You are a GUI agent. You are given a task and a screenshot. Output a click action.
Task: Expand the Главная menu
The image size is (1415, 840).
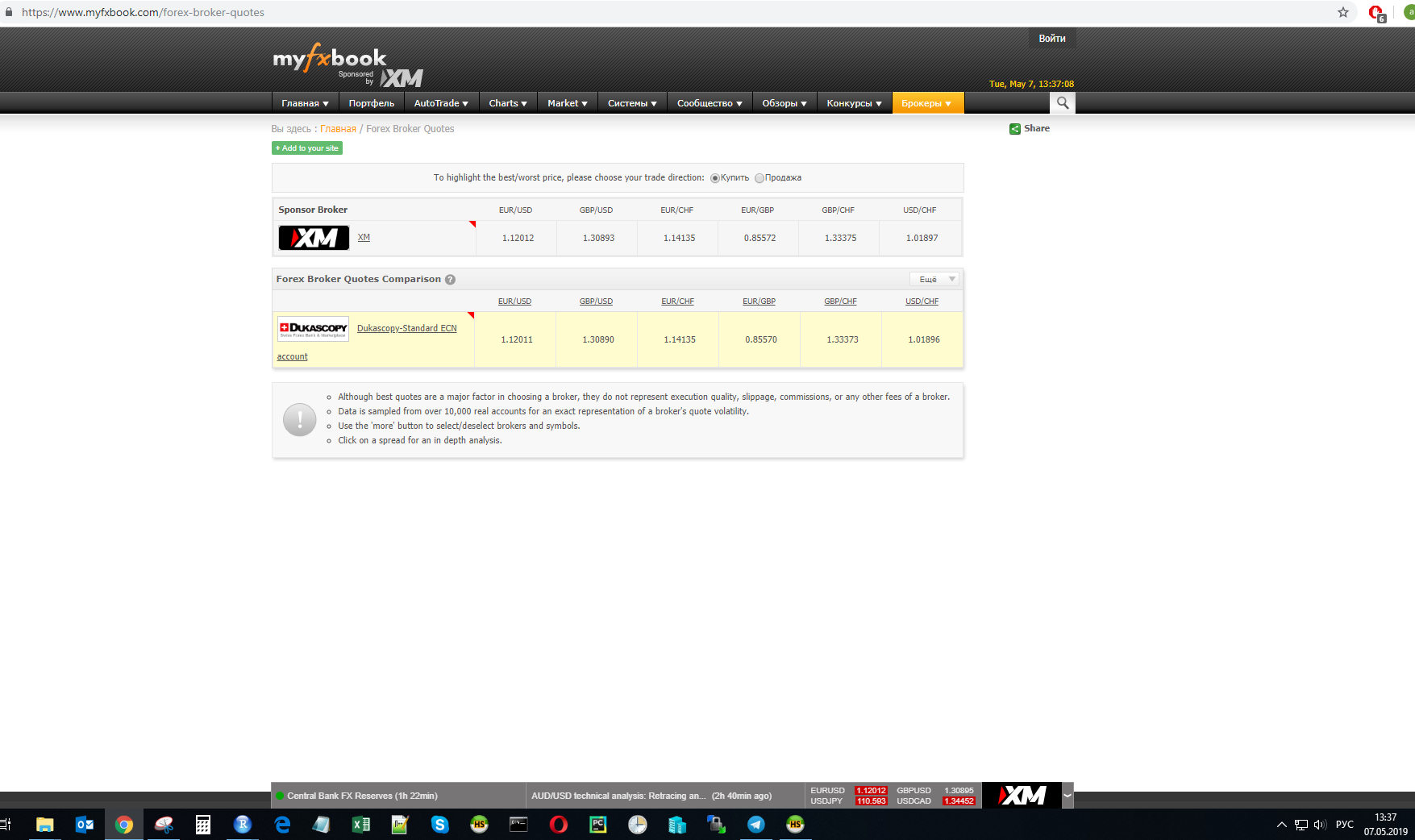(x=305, y=103)
